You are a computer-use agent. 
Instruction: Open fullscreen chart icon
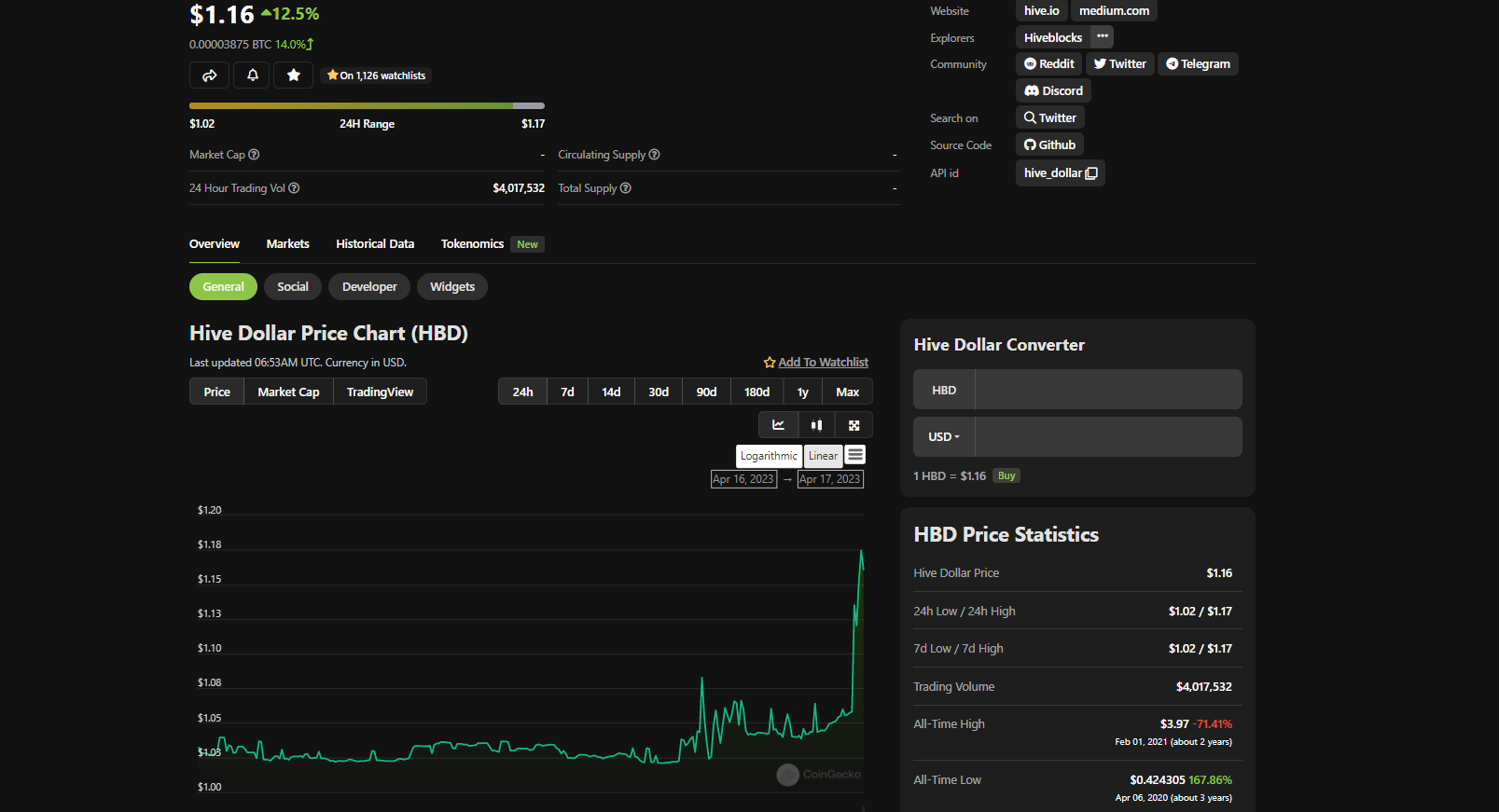(854, 425)
